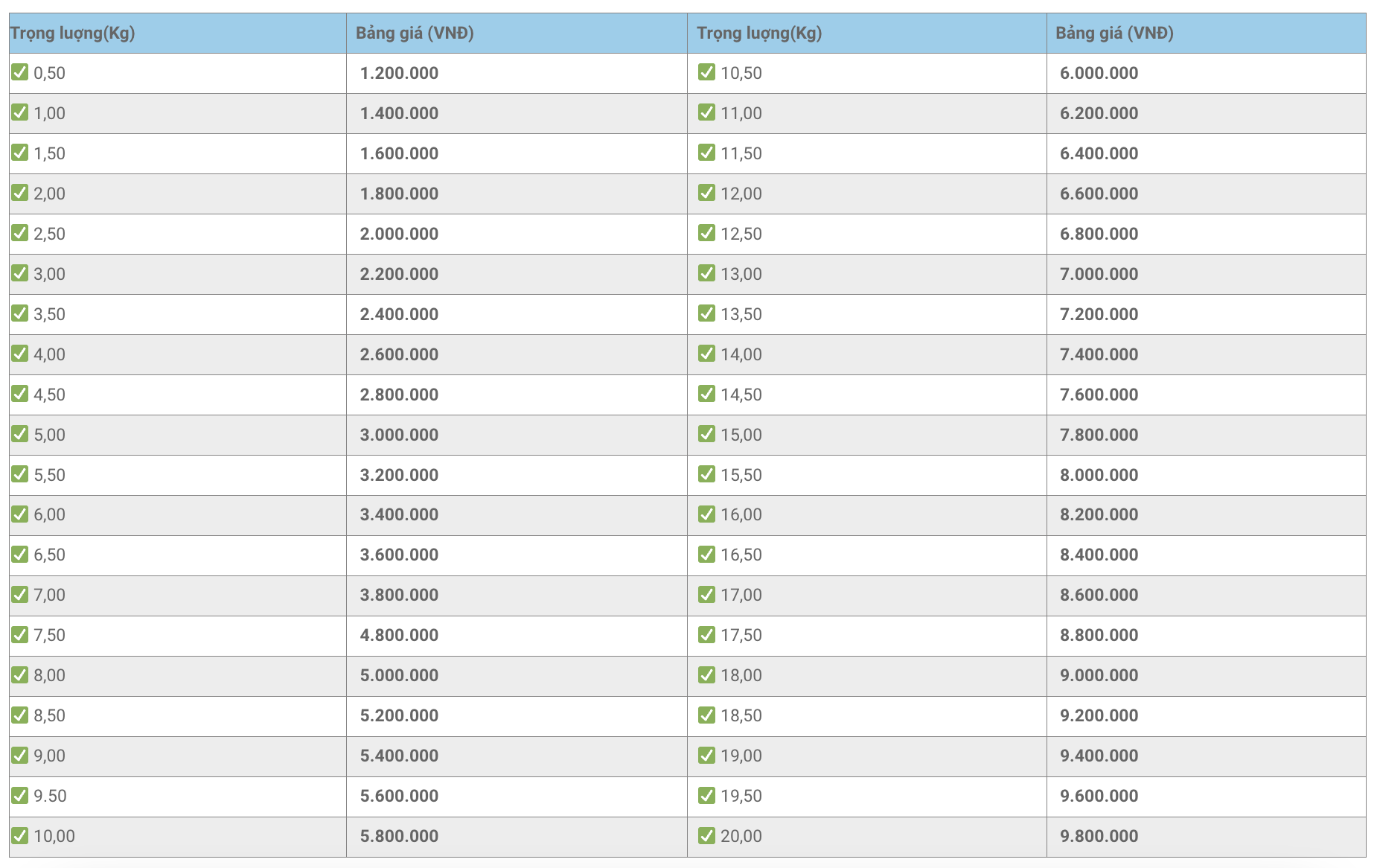Select the price 6.800.000
The width and height of the screenshot is (1377, 868).
pyautogui.click(x=1099, y=234)
